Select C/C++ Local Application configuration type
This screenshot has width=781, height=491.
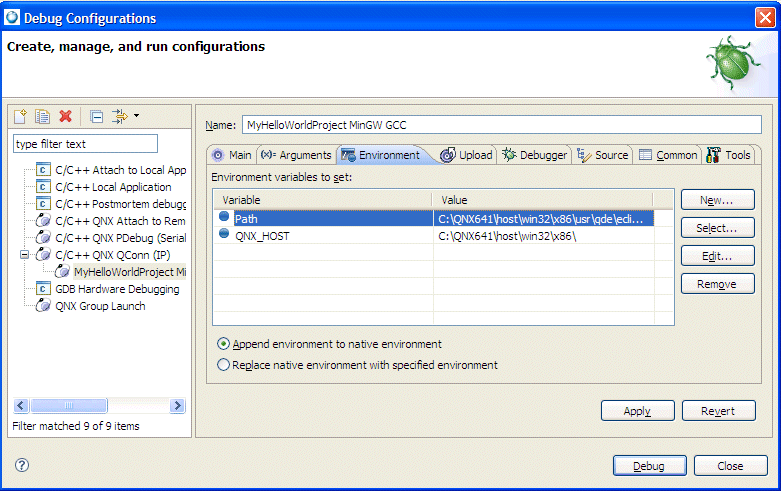tap(112, 187)
